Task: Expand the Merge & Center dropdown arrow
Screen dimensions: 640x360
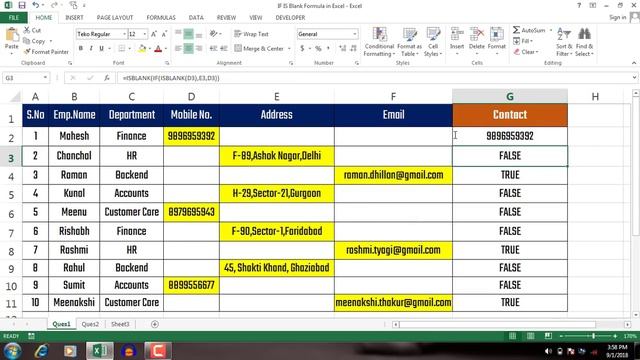Action: click(x=289, y=49)
